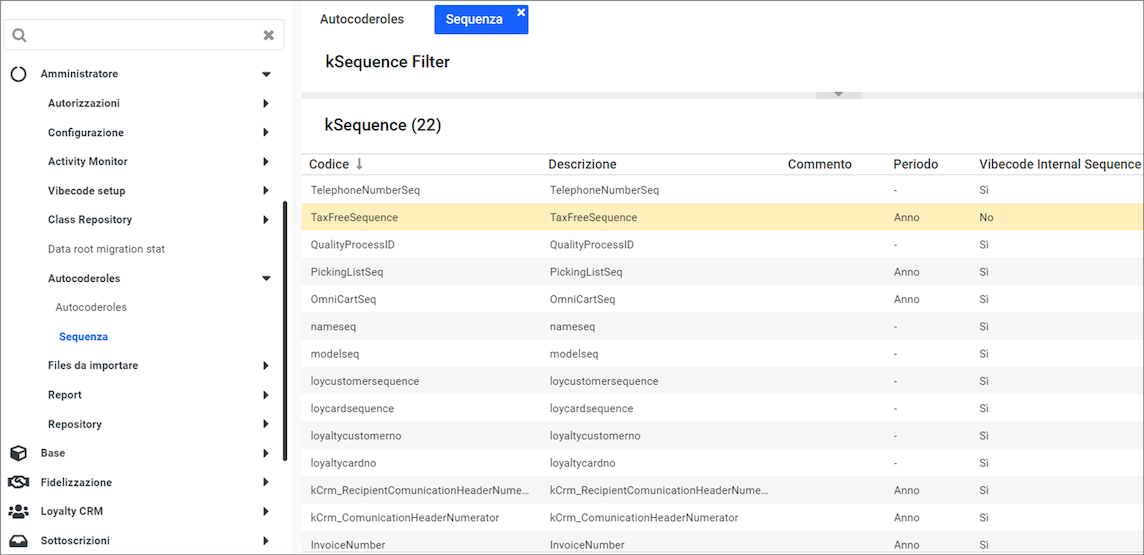Click the Loyalty CRM people icon
The image size is (1144, 555).
coord(18,511)
